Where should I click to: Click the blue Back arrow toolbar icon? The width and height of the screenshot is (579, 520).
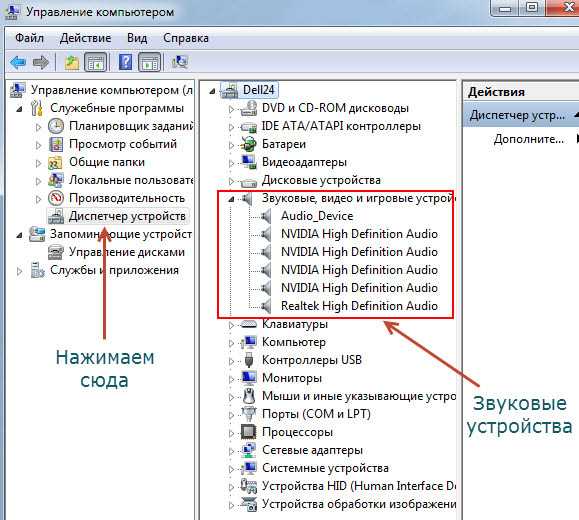coord(18,62)
